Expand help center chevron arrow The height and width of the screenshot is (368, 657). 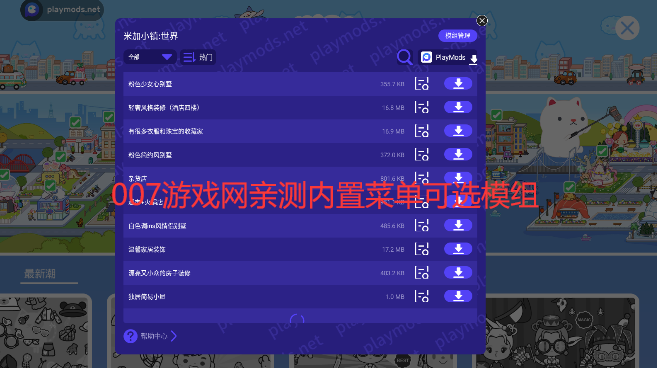point(174,336)
